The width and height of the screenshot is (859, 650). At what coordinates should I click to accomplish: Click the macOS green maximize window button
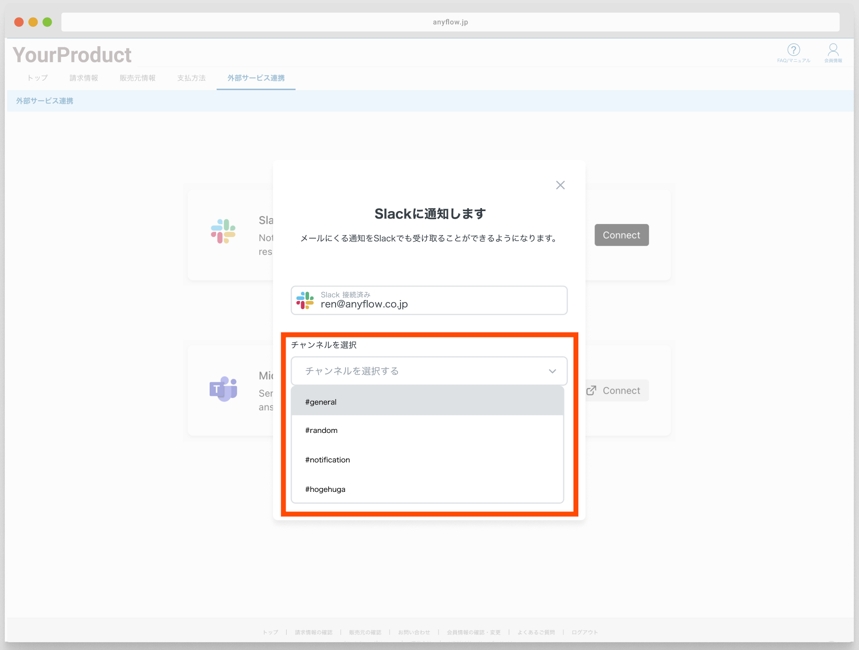[x=47, y=22]
